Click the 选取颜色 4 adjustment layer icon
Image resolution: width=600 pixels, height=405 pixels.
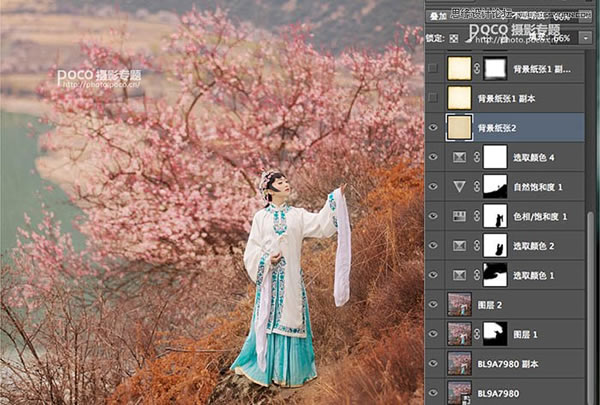click(459, 157)
